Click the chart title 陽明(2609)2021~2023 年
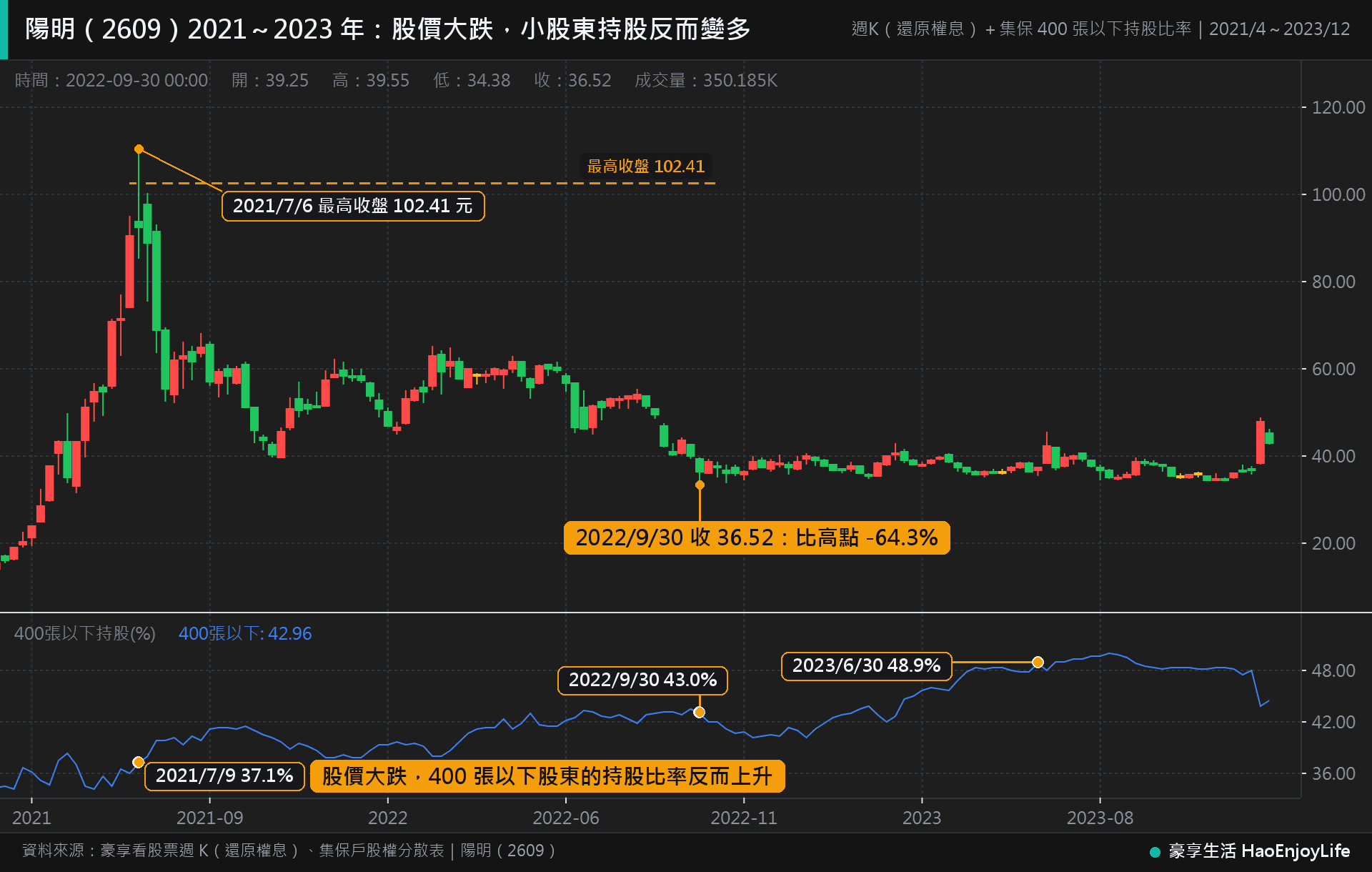 388,29
